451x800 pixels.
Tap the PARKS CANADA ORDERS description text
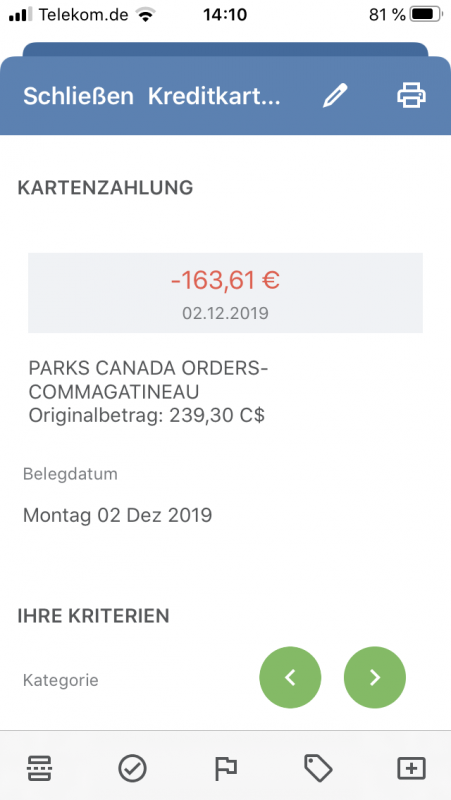147,380
